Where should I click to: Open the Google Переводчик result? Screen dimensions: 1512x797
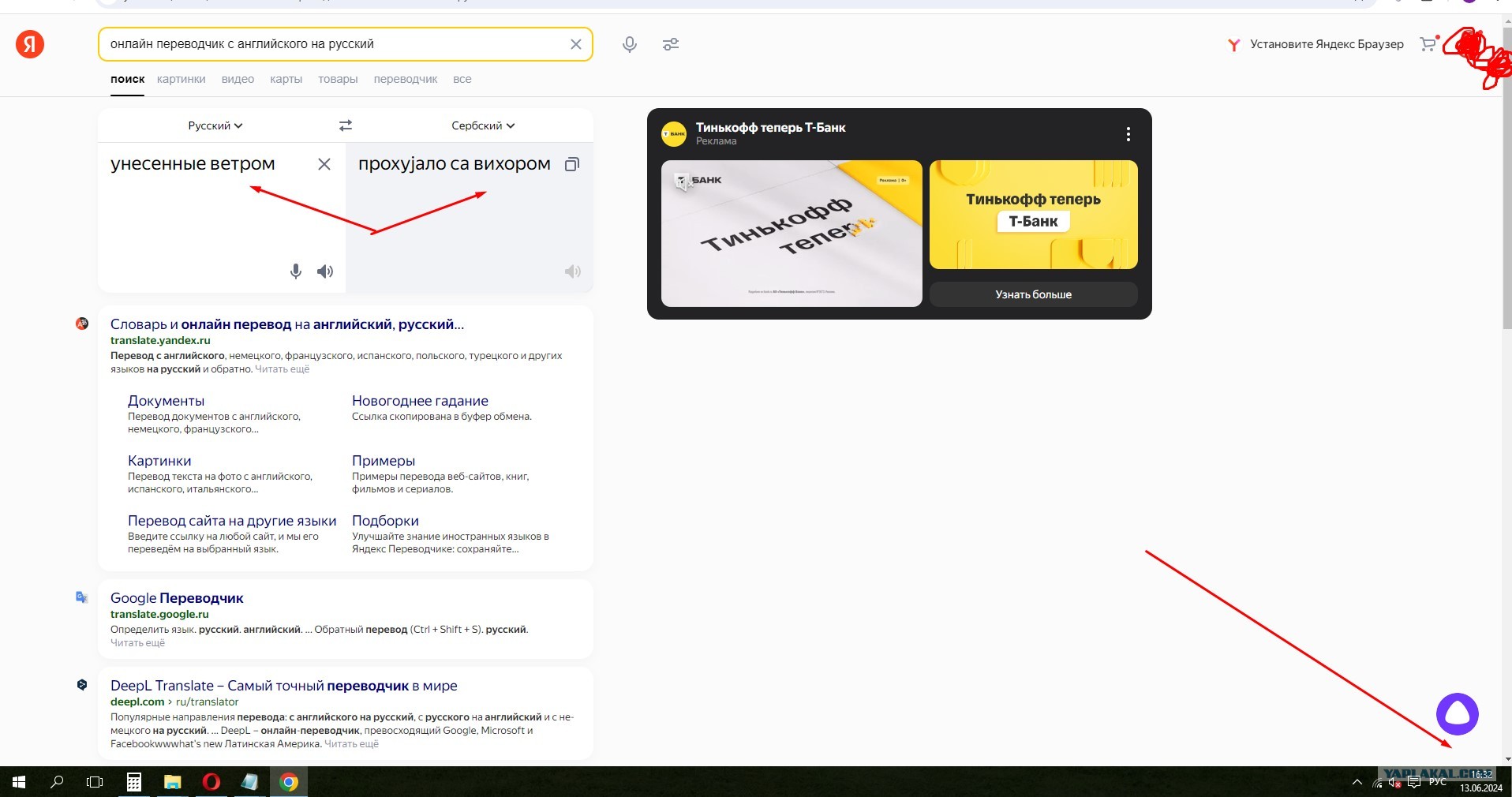click(177, 598)
